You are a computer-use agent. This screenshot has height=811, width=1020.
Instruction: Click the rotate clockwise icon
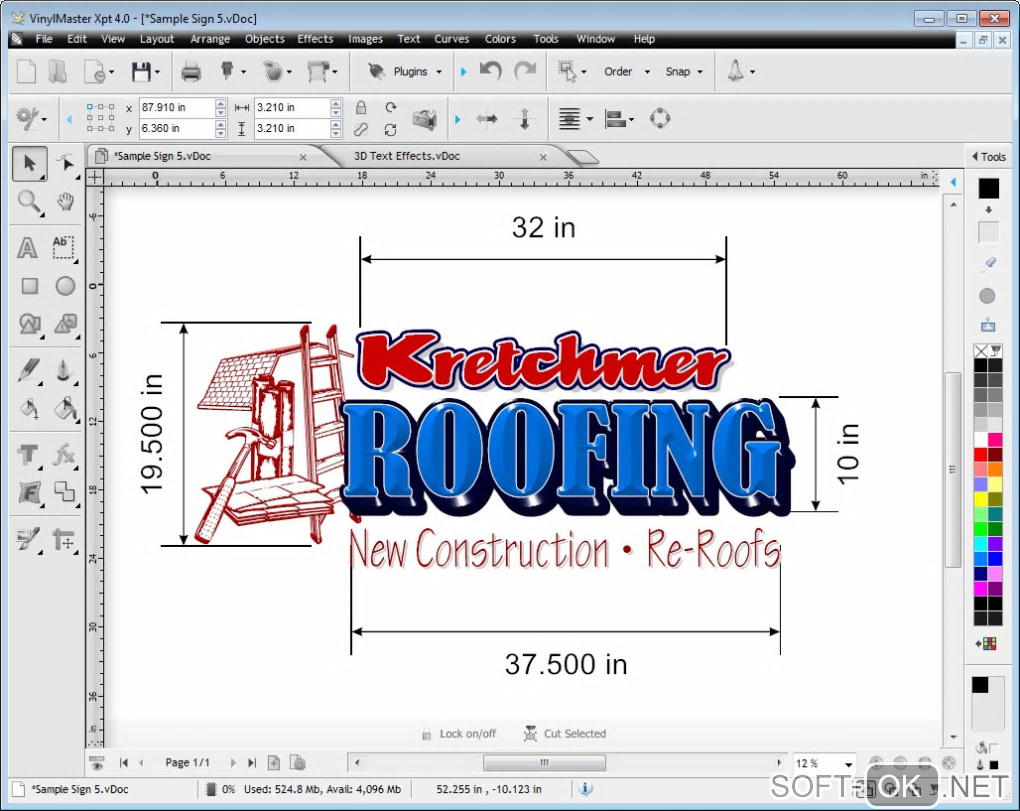pyautogui.click(x=390, y=107)
